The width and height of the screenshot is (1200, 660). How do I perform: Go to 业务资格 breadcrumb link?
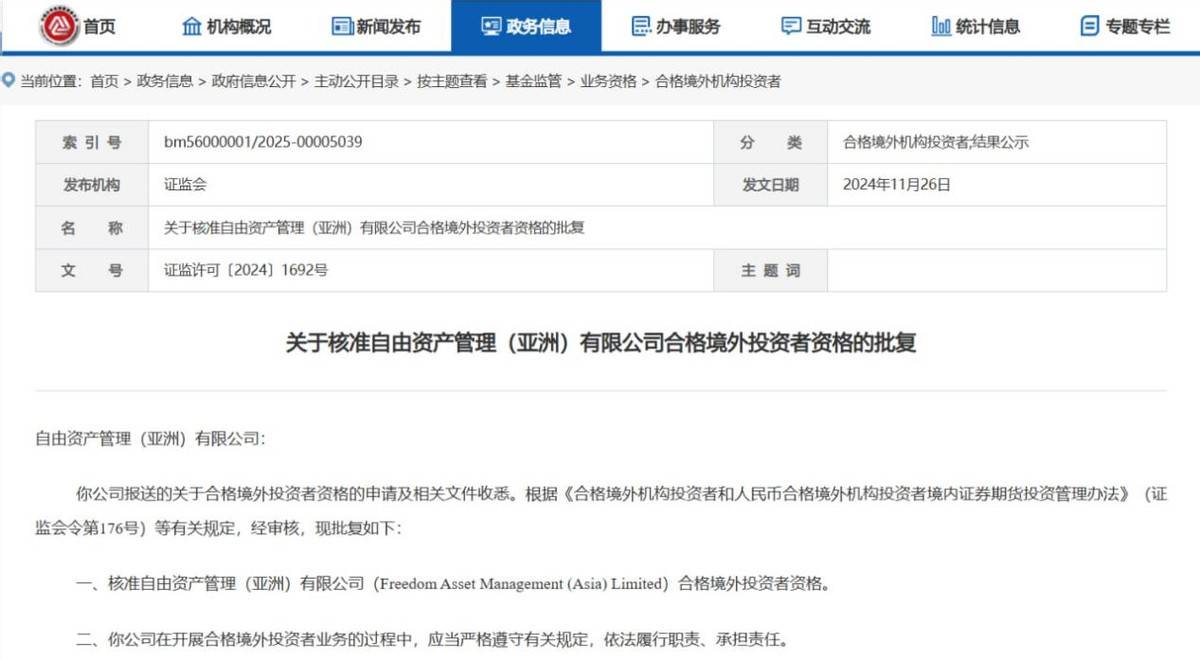click(608, 81)
